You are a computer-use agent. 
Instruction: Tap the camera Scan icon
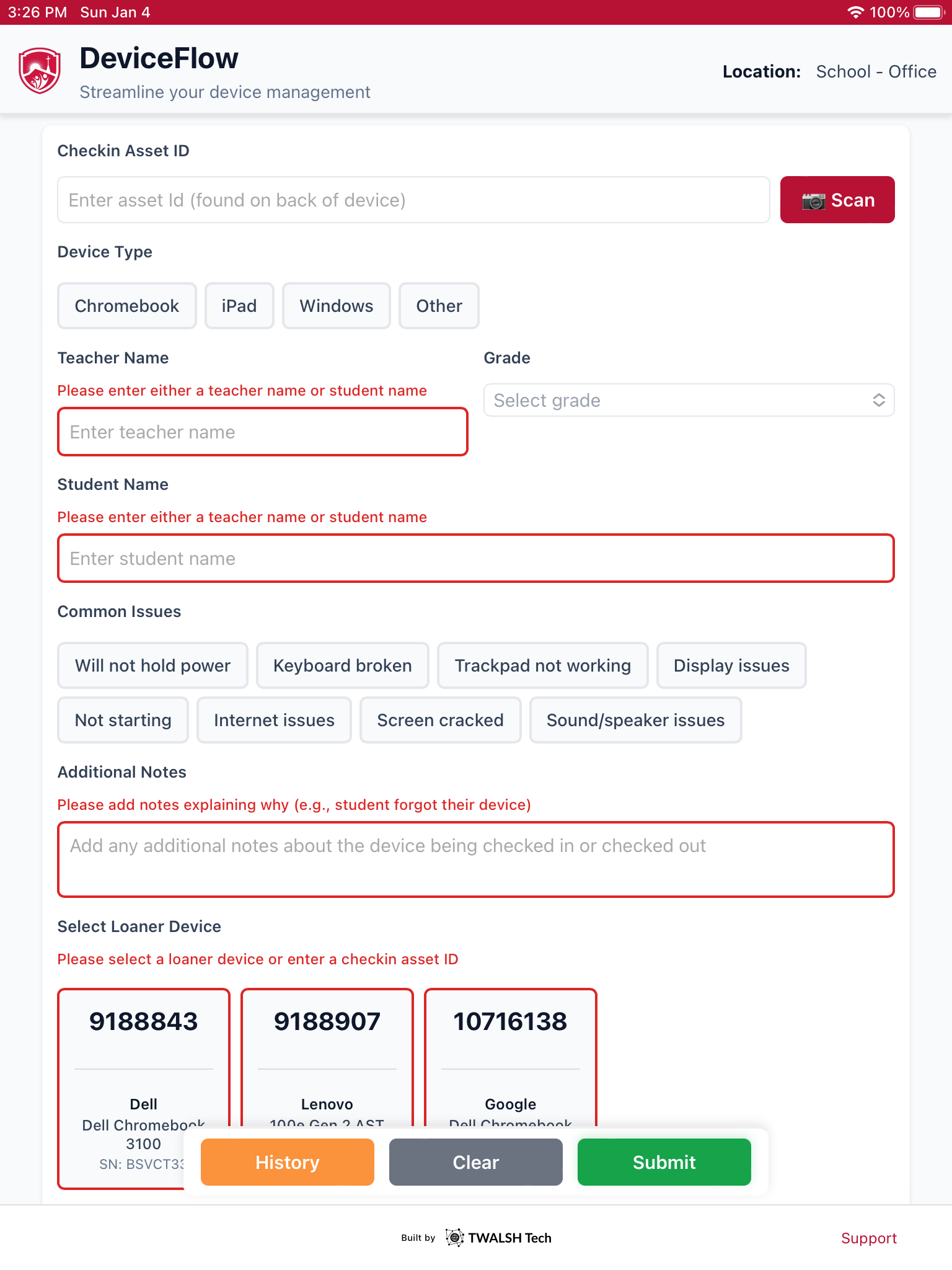813,200
